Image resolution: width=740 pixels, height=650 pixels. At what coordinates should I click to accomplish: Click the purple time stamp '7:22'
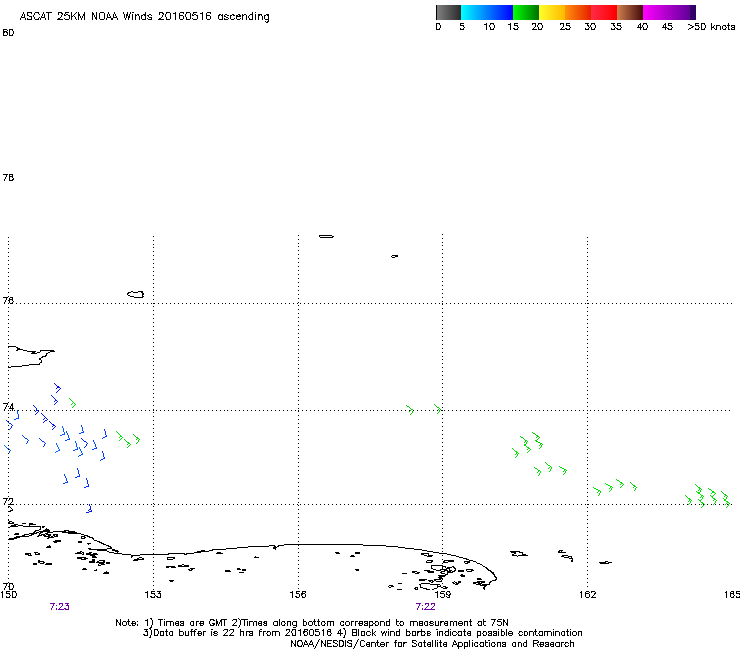tap(425, 607)
